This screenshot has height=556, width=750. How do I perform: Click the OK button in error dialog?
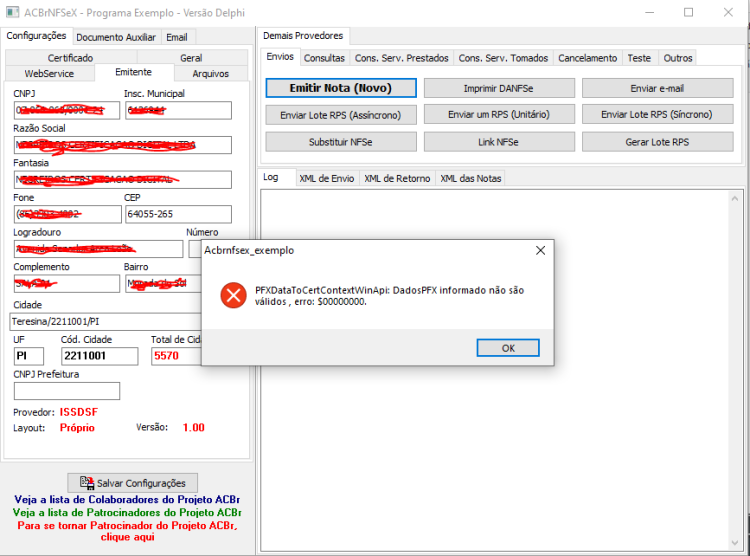508,348
